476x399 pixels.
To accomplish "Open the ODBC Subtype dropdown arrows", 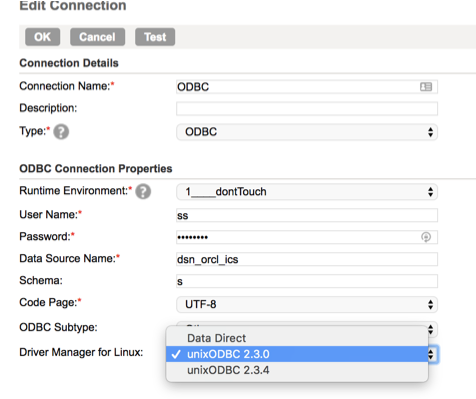I will point(431,329).
